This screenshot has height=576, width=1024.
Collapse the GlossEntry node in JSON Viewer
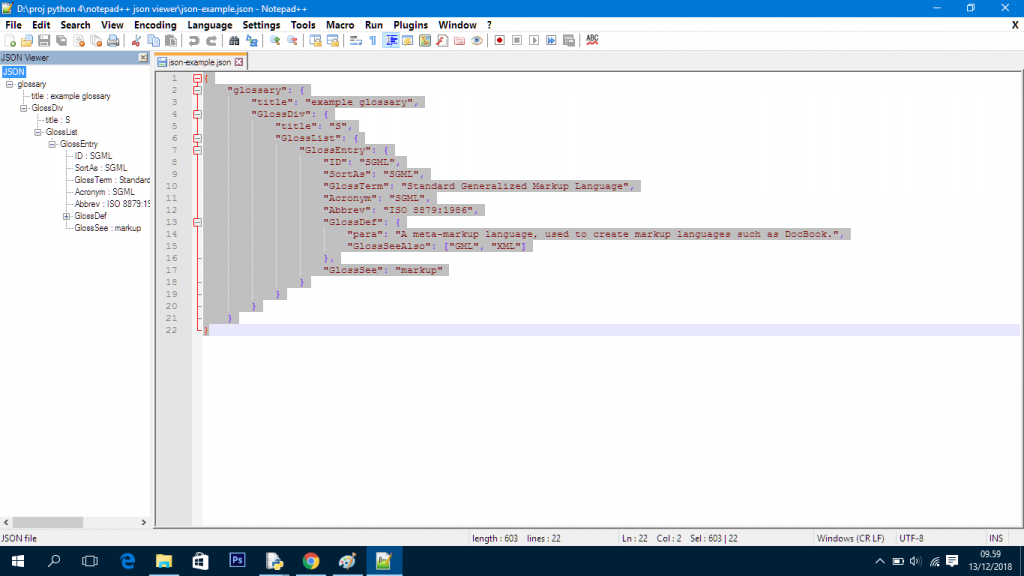[52, 144]
